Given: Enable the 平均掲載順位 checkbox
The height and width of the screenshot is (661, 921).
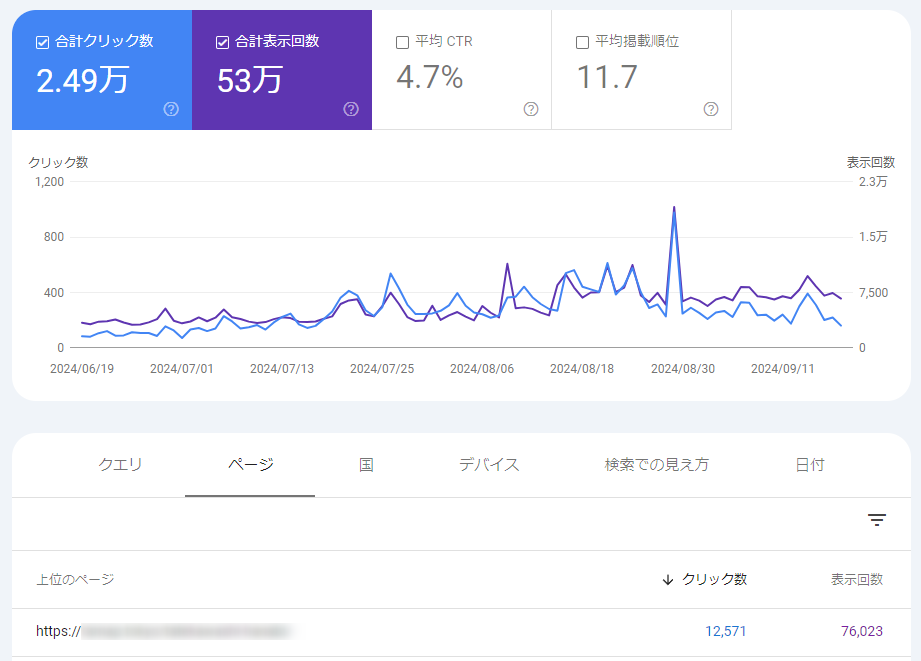Looking at the screenshot, I should (582, 42).
